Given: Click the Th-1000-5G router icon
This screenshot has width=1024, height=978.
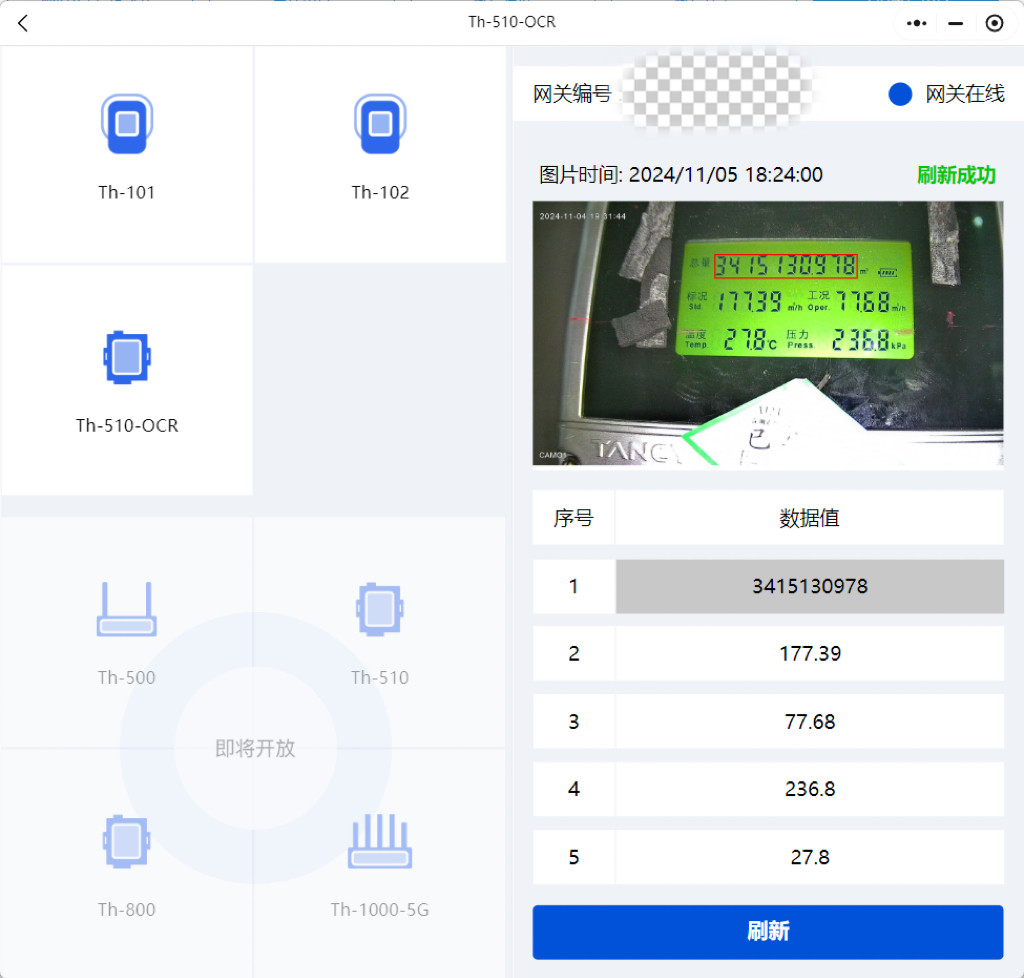Looking at the screenshot, I should click(x=380, y=842).
